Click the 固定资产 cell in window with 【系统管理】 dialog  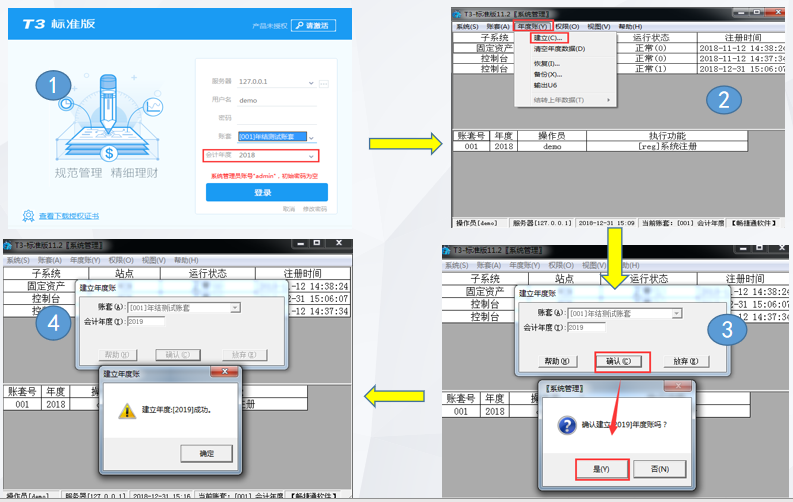[484, 291]
